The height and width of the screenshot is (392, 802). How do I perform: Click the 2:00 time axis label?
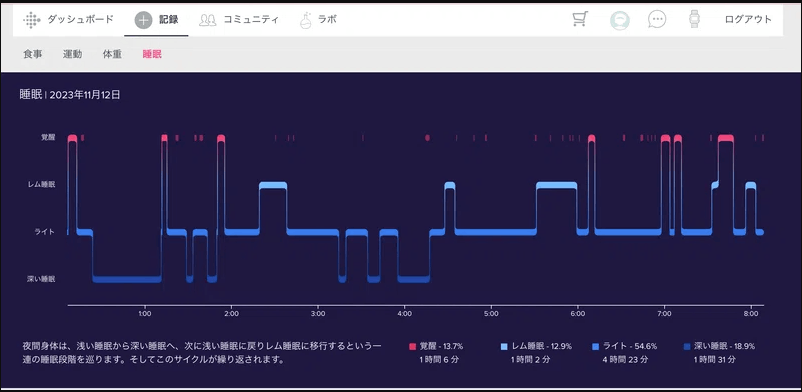(232, 313)
